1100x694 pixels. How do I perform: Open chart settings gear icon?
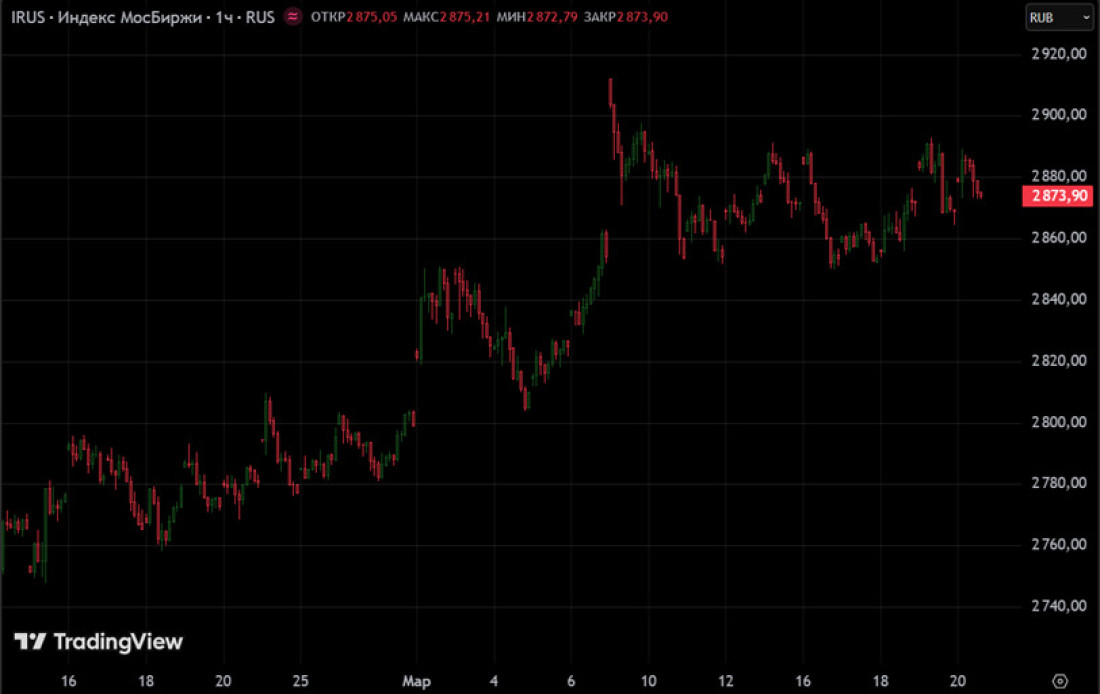tap(1060, 681)
